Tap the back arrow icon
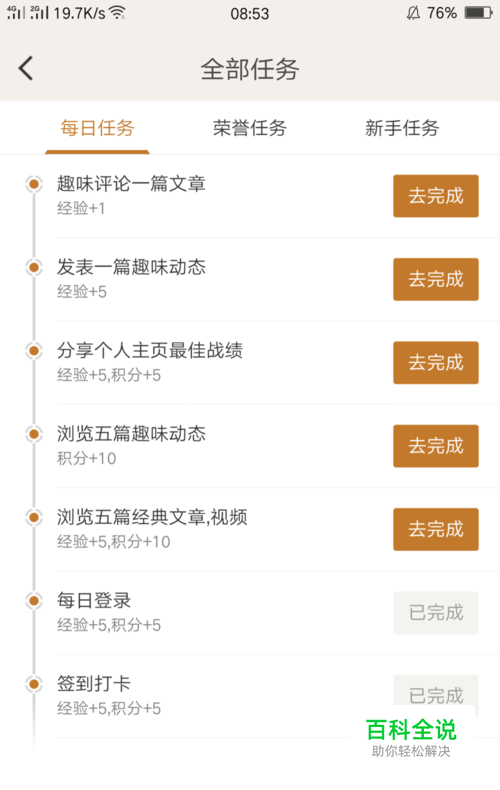The image size is (500, 790). point(26,68)
